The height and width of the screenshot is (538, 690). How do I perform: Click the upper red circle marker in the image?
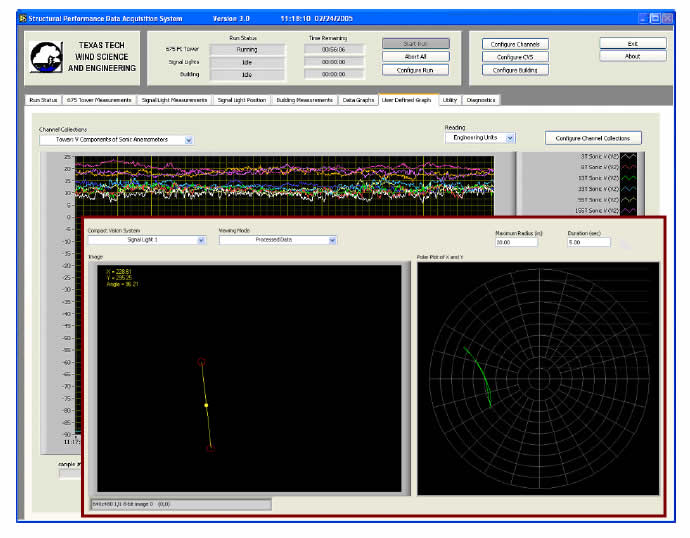[x=202, y=362]
